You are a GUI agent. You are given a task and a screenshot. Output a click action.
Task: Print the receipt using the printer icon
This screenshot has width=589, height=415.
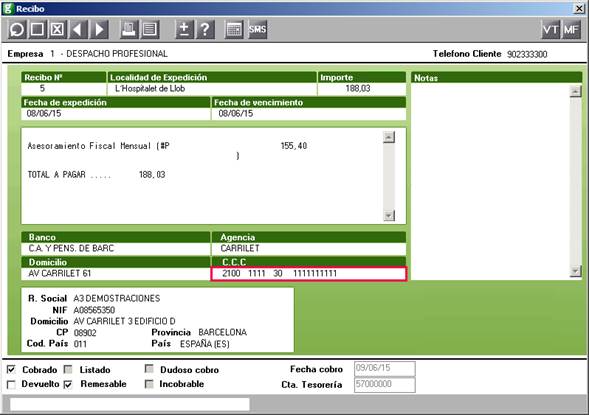point(129,29)
